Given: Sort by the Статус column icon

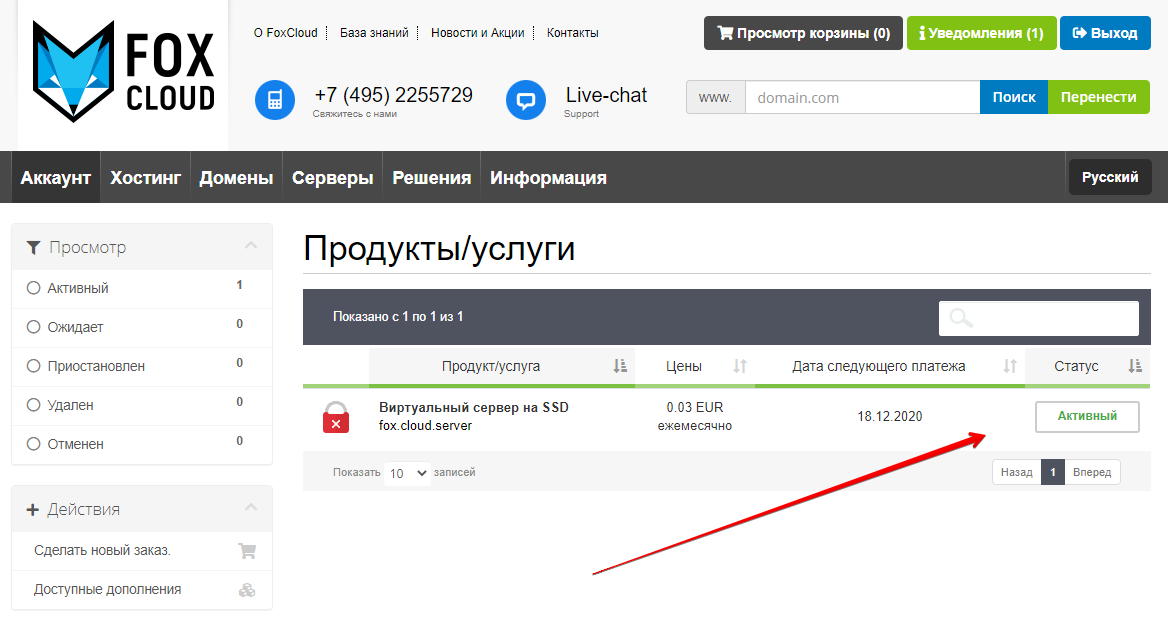Looking at the screenshot, I should coord(1135,366).
